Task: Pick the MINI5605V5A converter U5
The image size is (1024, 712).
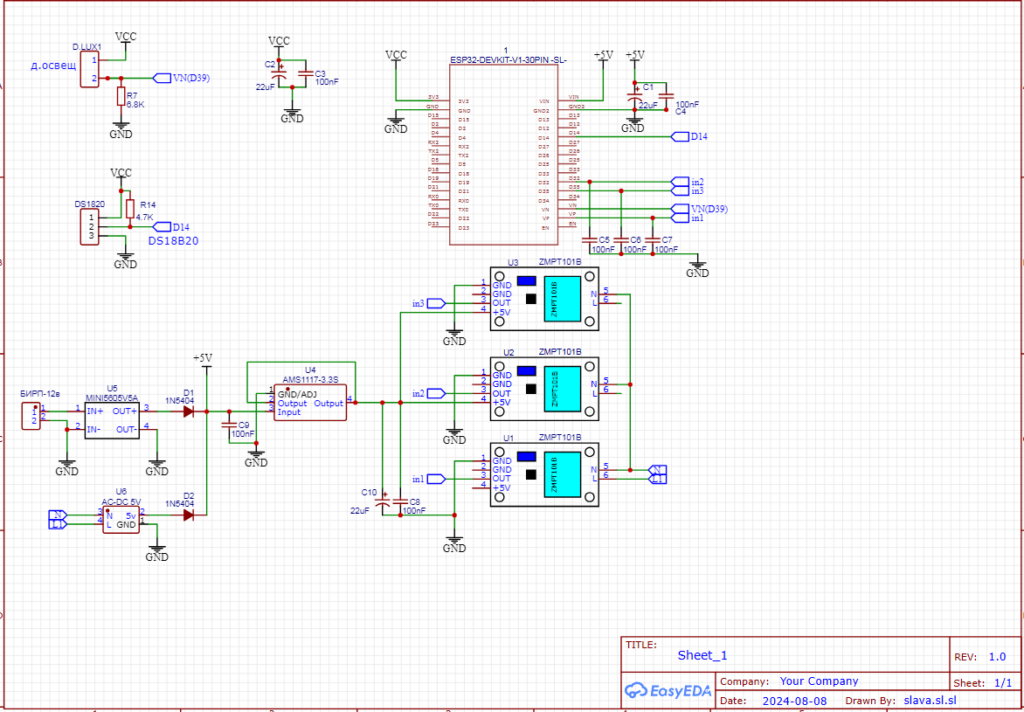Action: [110, 419]
